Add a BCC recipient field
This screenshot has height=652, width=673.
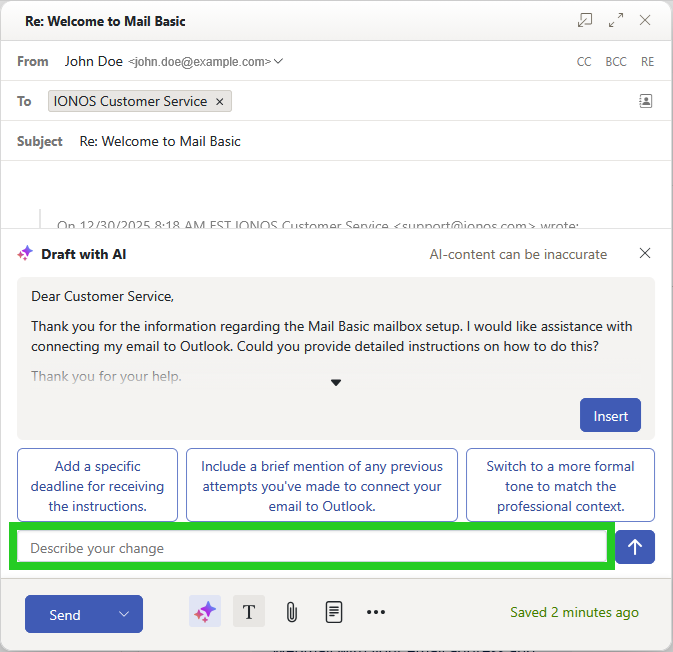coord(616,62)
